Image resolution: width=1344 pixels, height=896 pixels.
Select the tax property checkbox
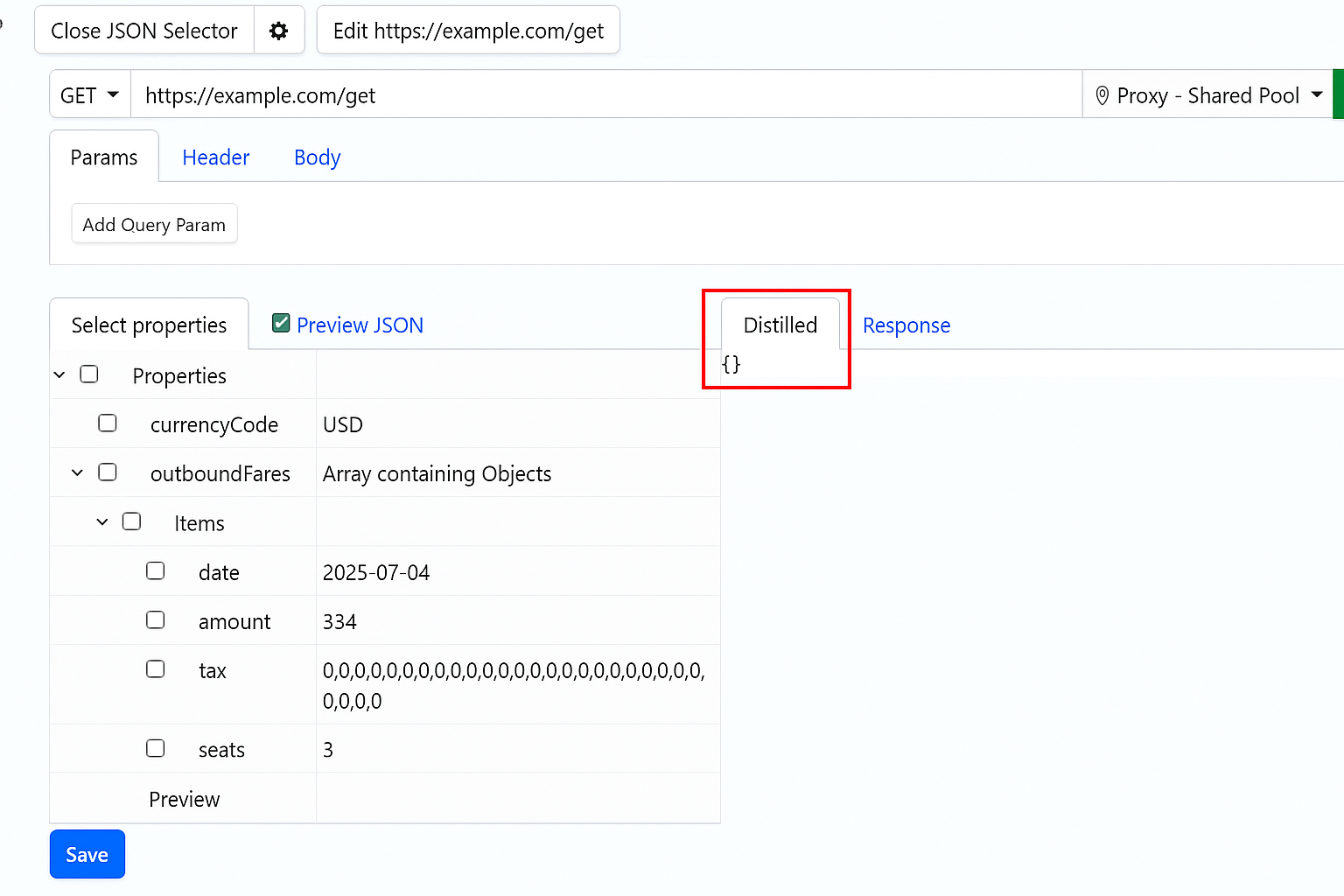(155, 668)
